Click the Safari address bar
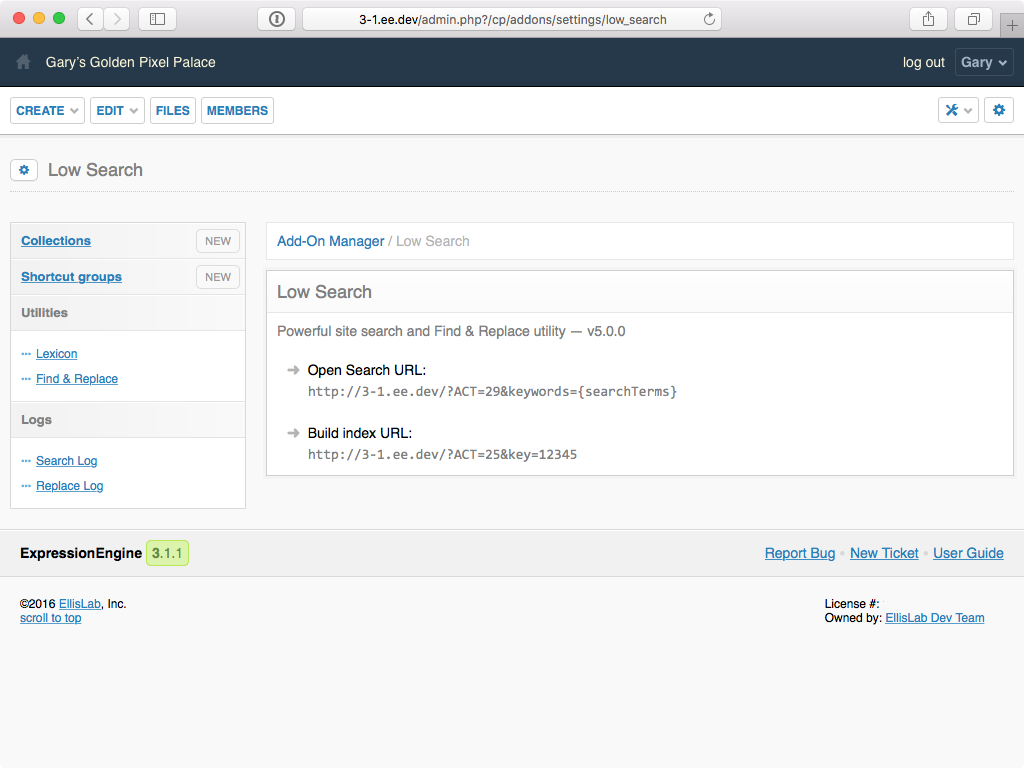The image size is (1024, 768). [x=512, y=19]
